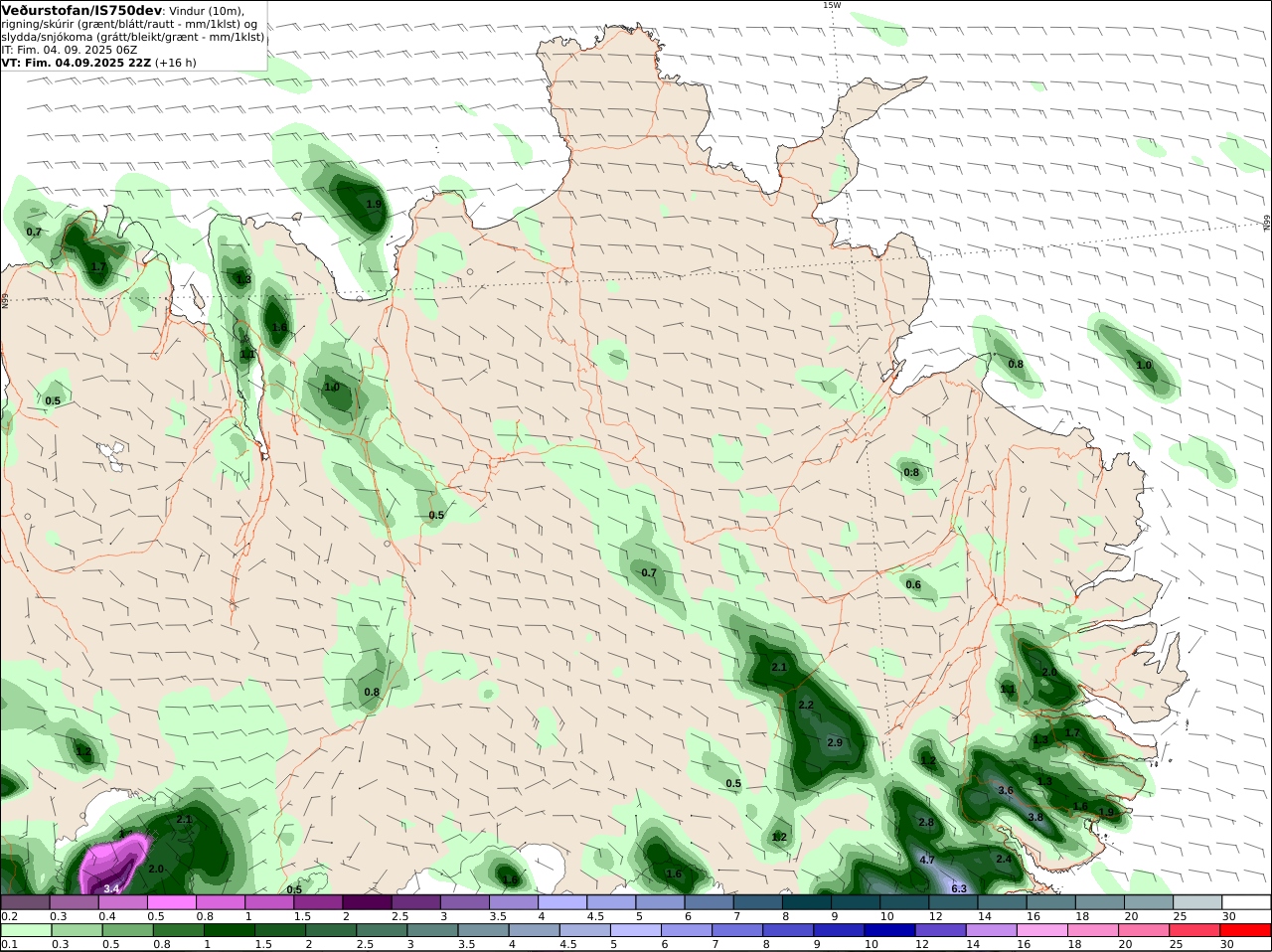Click the initial time line 'IT: Fim. 04. 09. 2025 06Z'
This screenshot has height=952, width=1272.
coord(69,50)
